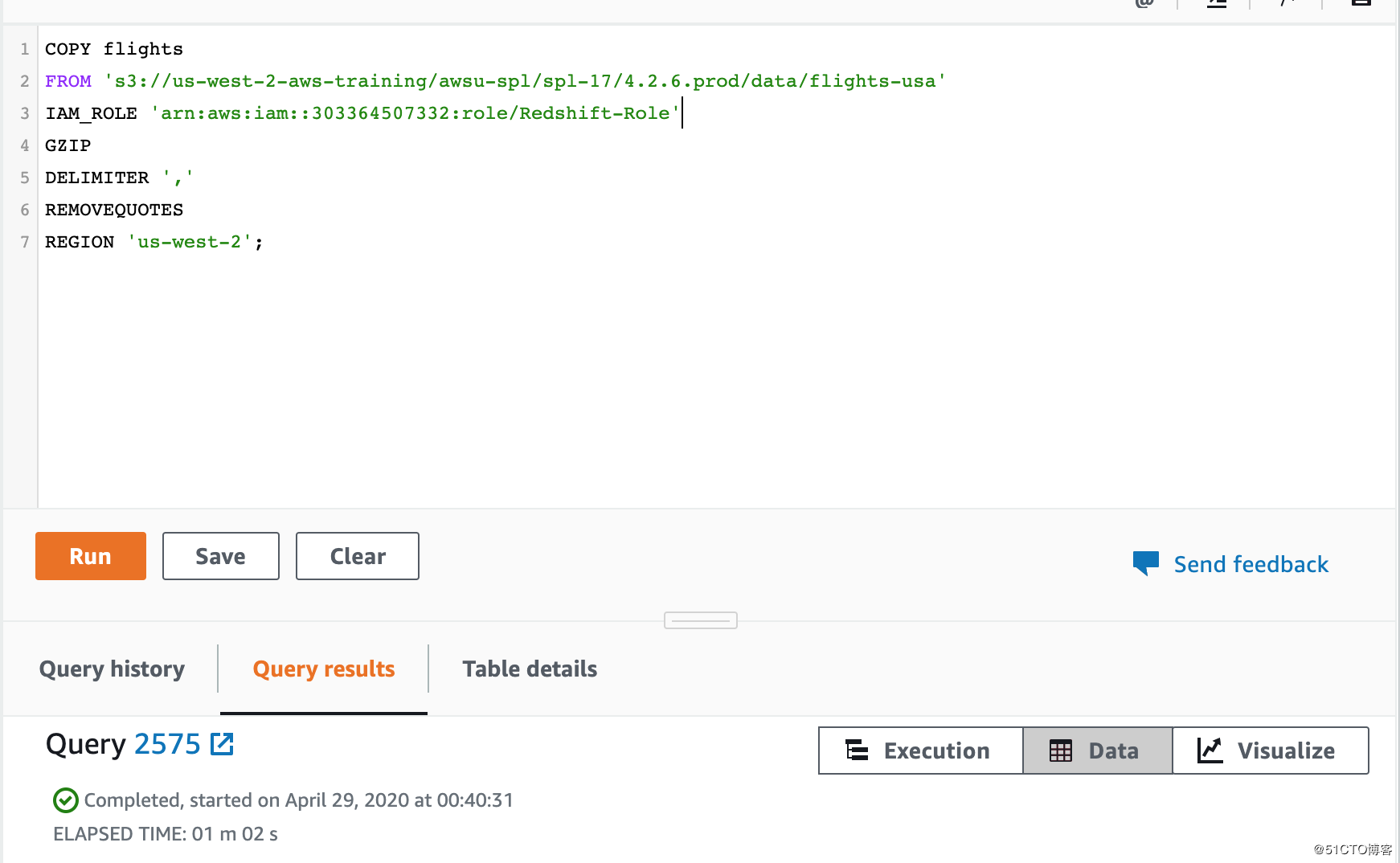Click the FROM keyword on line 2

[68, 81]
